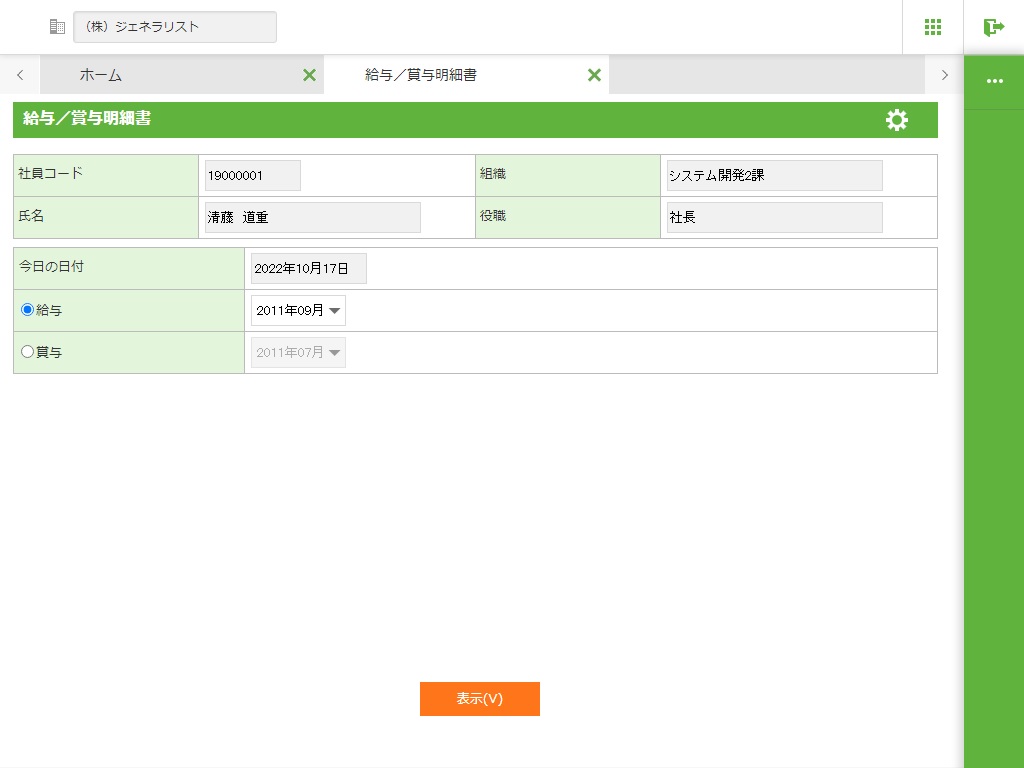Click the (株) ジェネラリスト company field
Image resolution: width=1024 pixels, height=768 pixels.
tap(175, 27)
